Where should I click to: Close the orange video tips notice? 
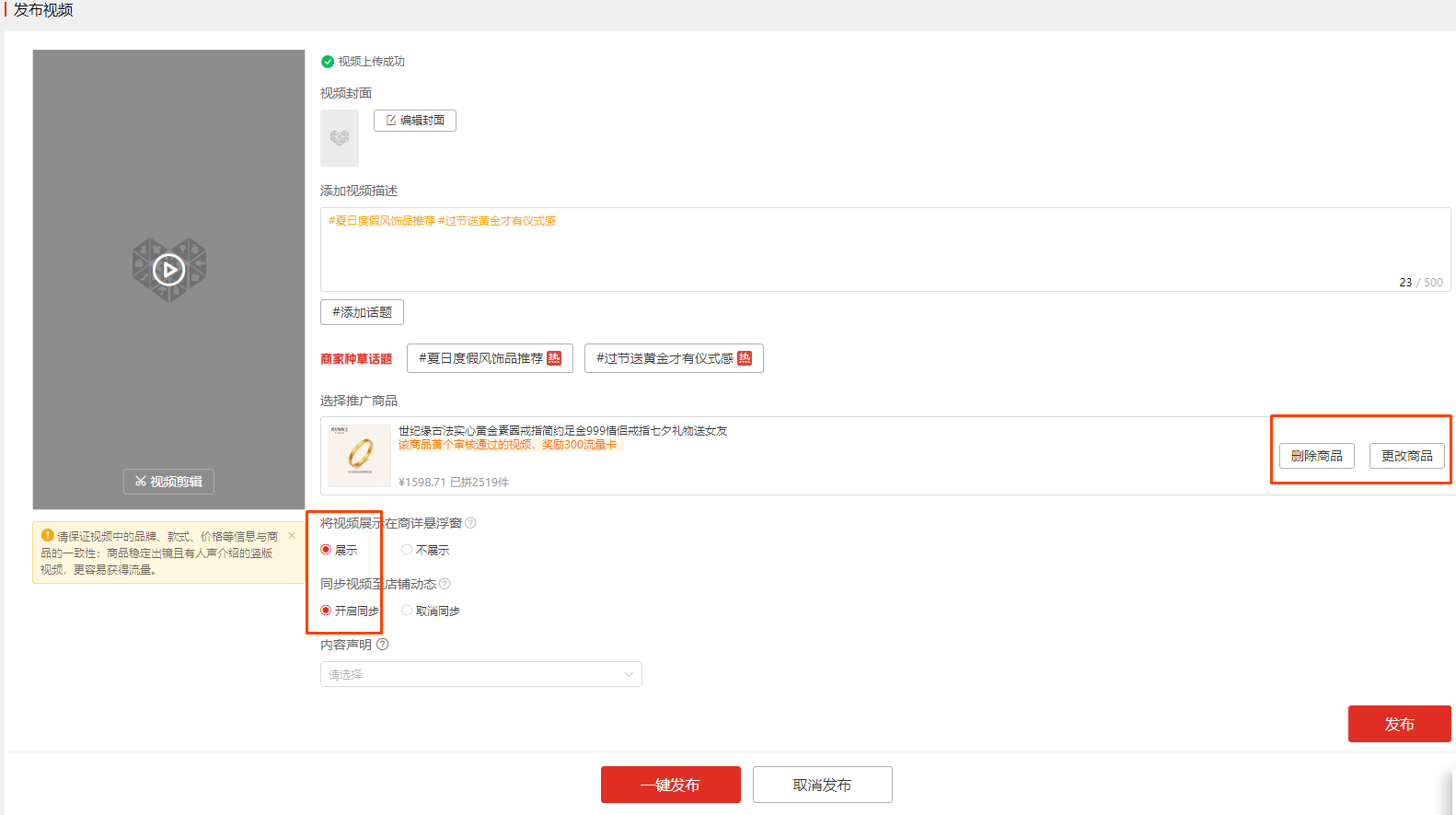point(292,536)
